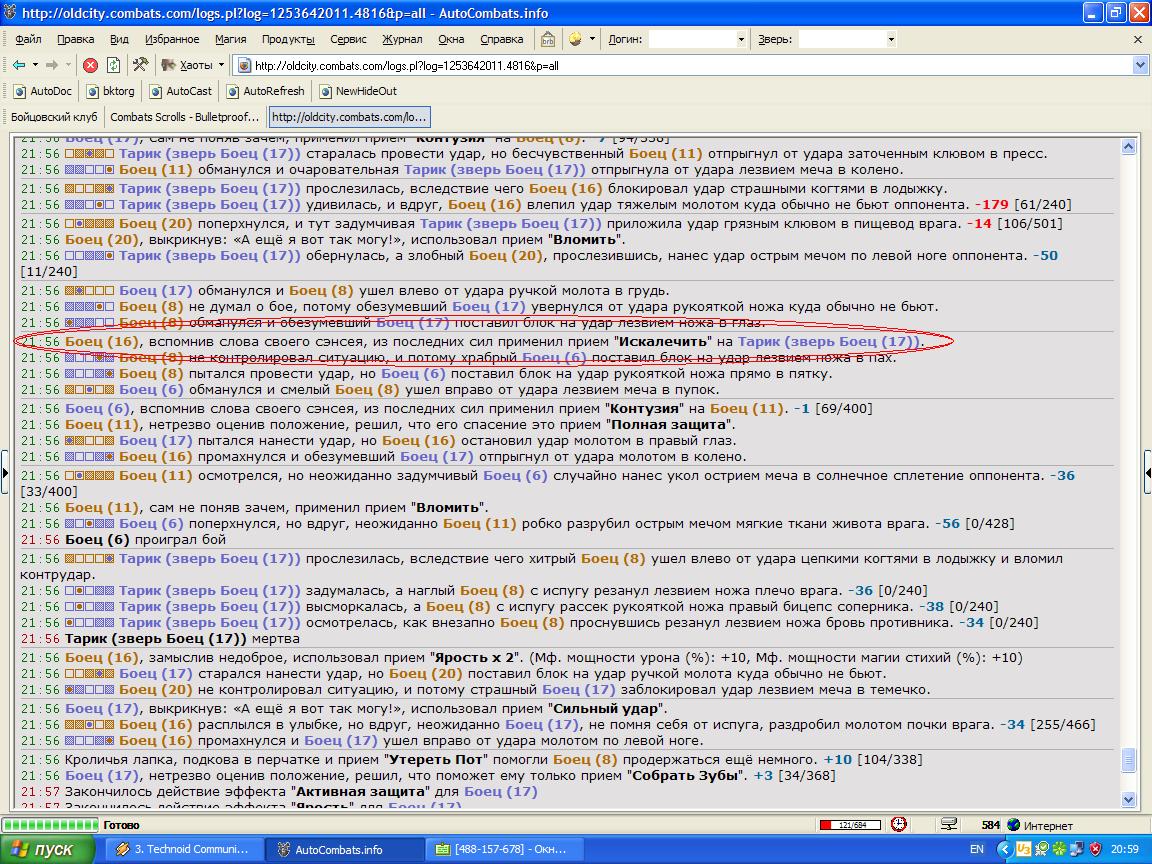
Task: Open the AutoCast bookmark
Action: 181,91
